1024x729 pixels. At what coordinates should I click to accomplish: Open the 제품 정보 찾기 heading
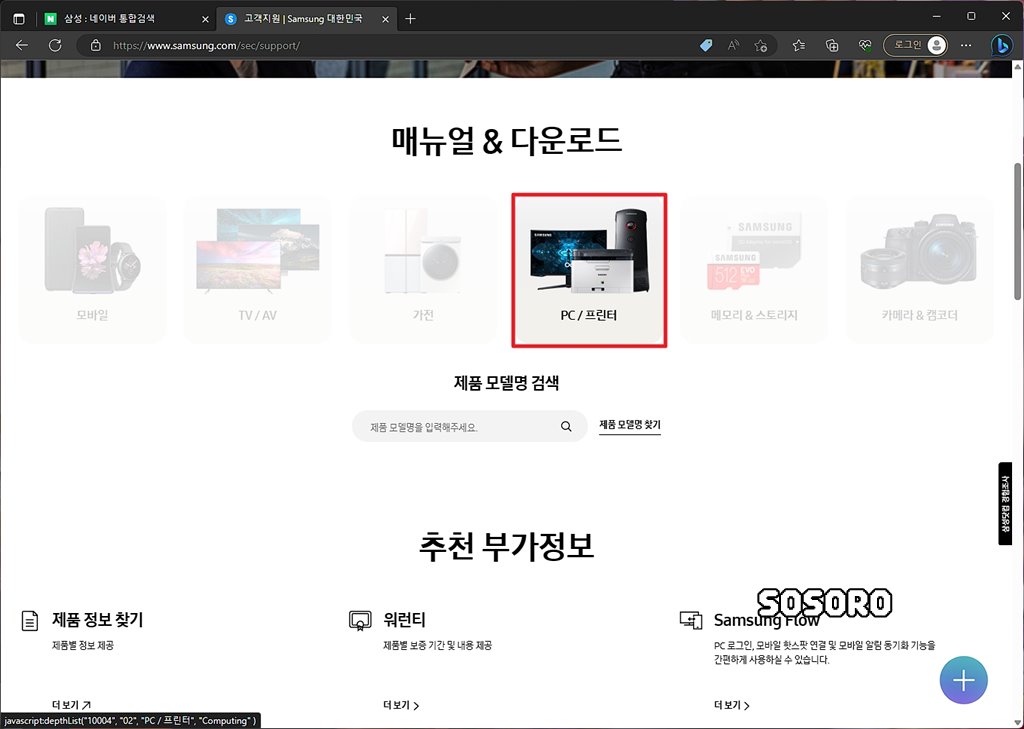pos(97,619)
